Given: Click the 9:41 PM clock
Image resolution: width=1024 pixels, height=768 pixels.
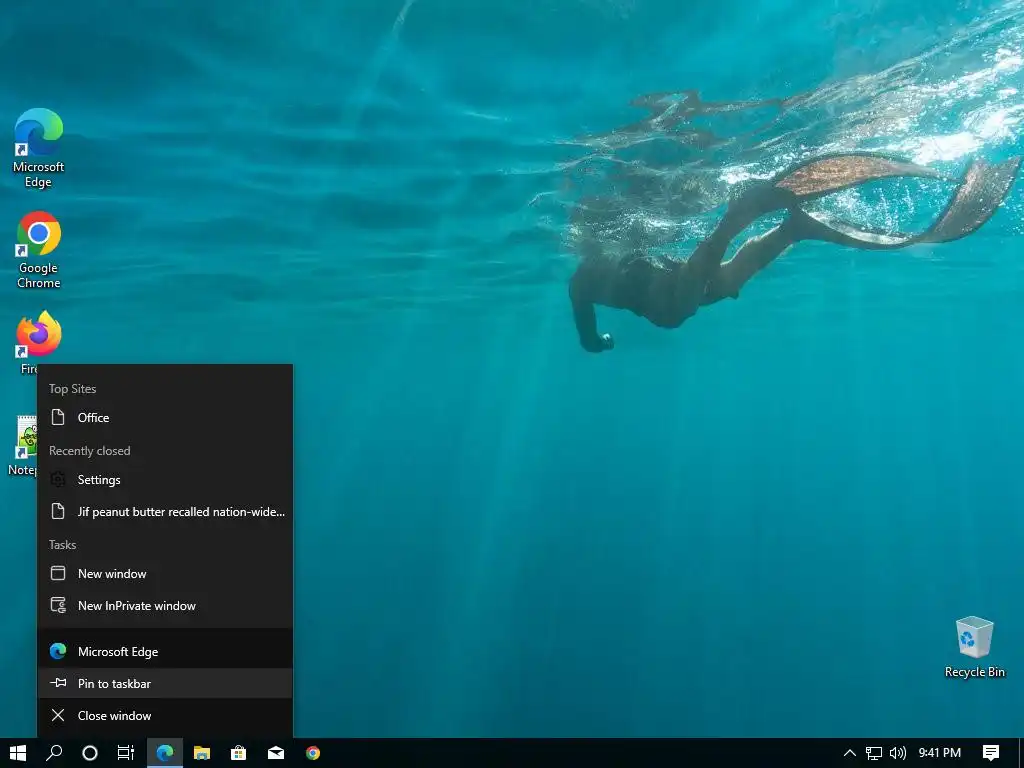Looking at the screenshot, I should 940,753.
